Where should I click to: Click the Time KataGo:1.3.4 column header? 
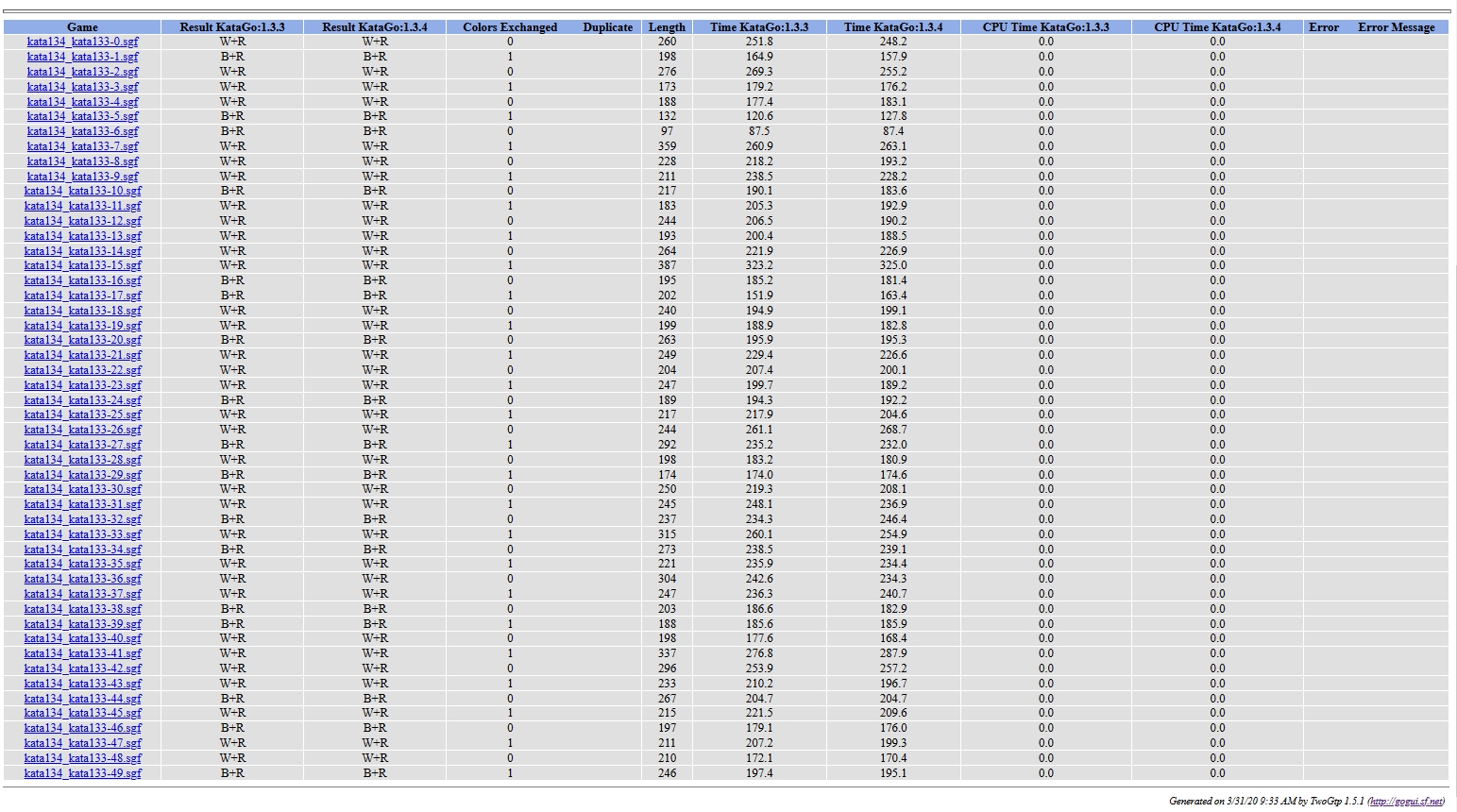pos(893,27)
